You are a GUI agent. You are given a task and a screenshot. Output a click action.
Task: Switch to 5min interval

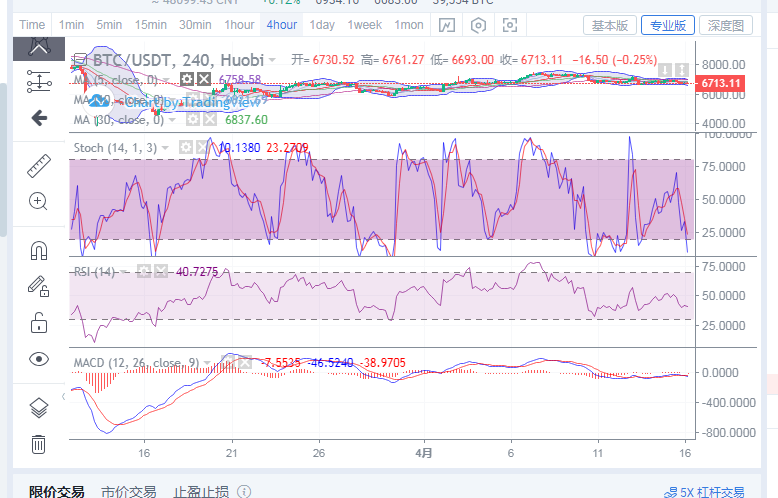(109, 25)
